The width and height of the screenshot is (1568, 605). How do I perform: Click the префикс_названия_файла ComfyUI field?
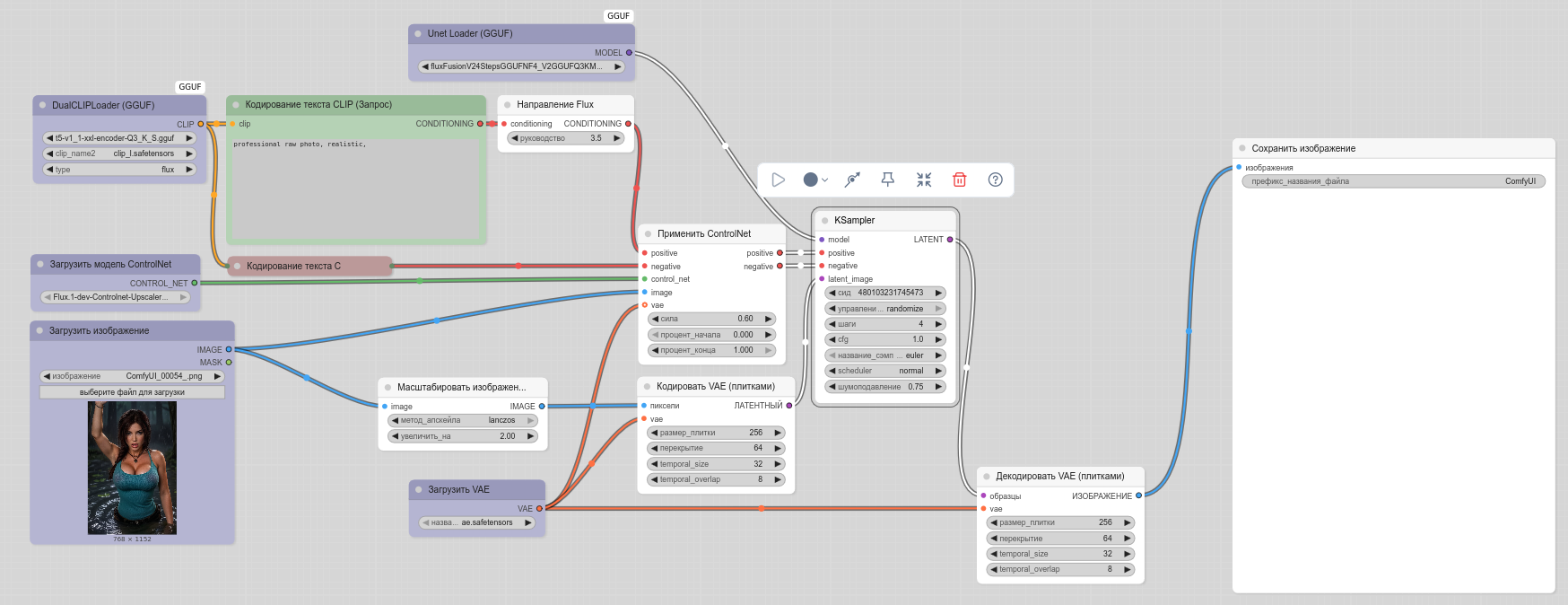tap(1393, 181)
